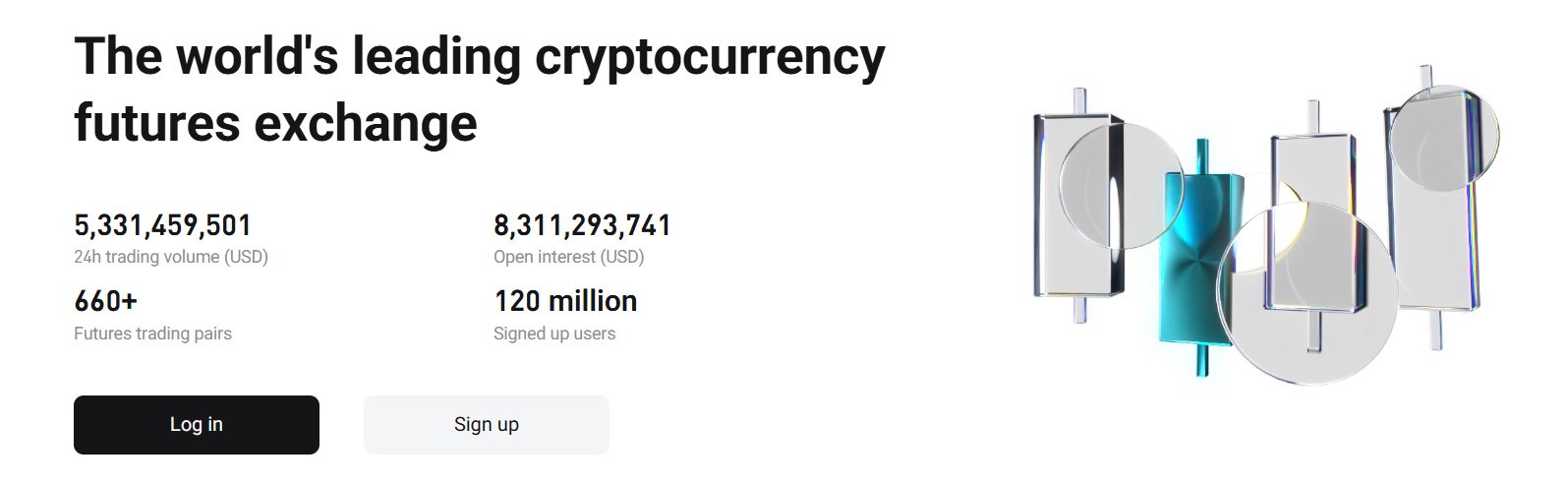
Task: Select the small glass circle at top right
Action: coord(1443,136)
